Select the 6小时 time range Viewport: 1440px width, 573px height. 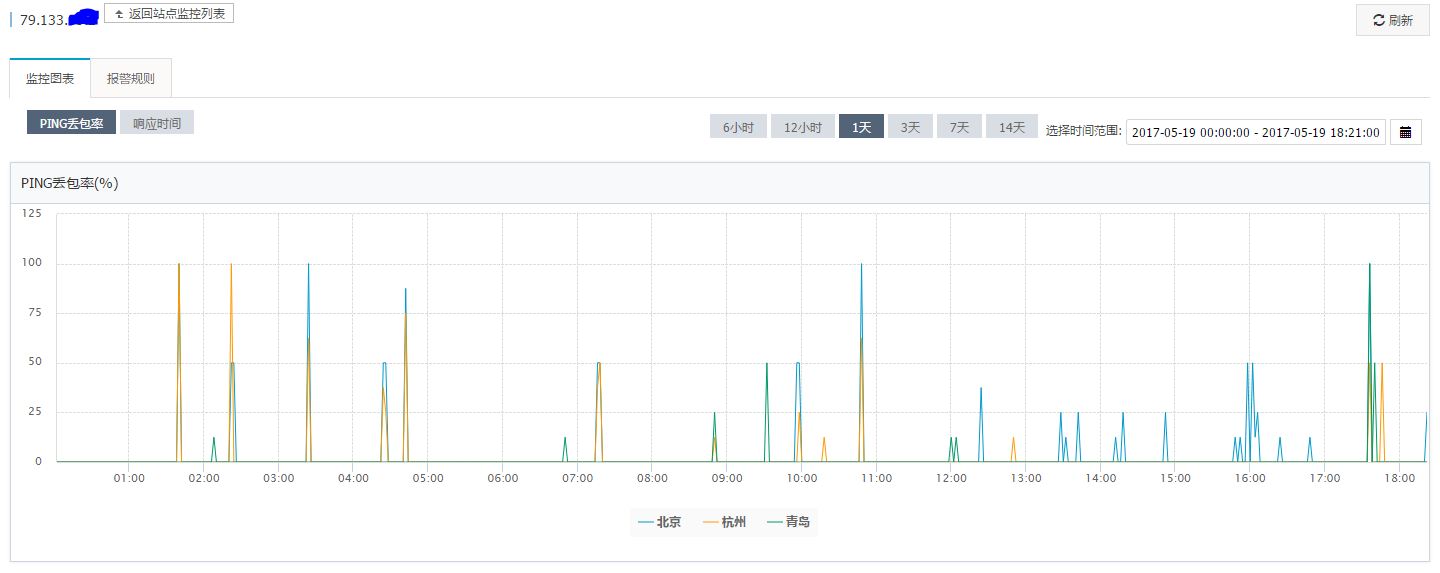tap(738, 127)
